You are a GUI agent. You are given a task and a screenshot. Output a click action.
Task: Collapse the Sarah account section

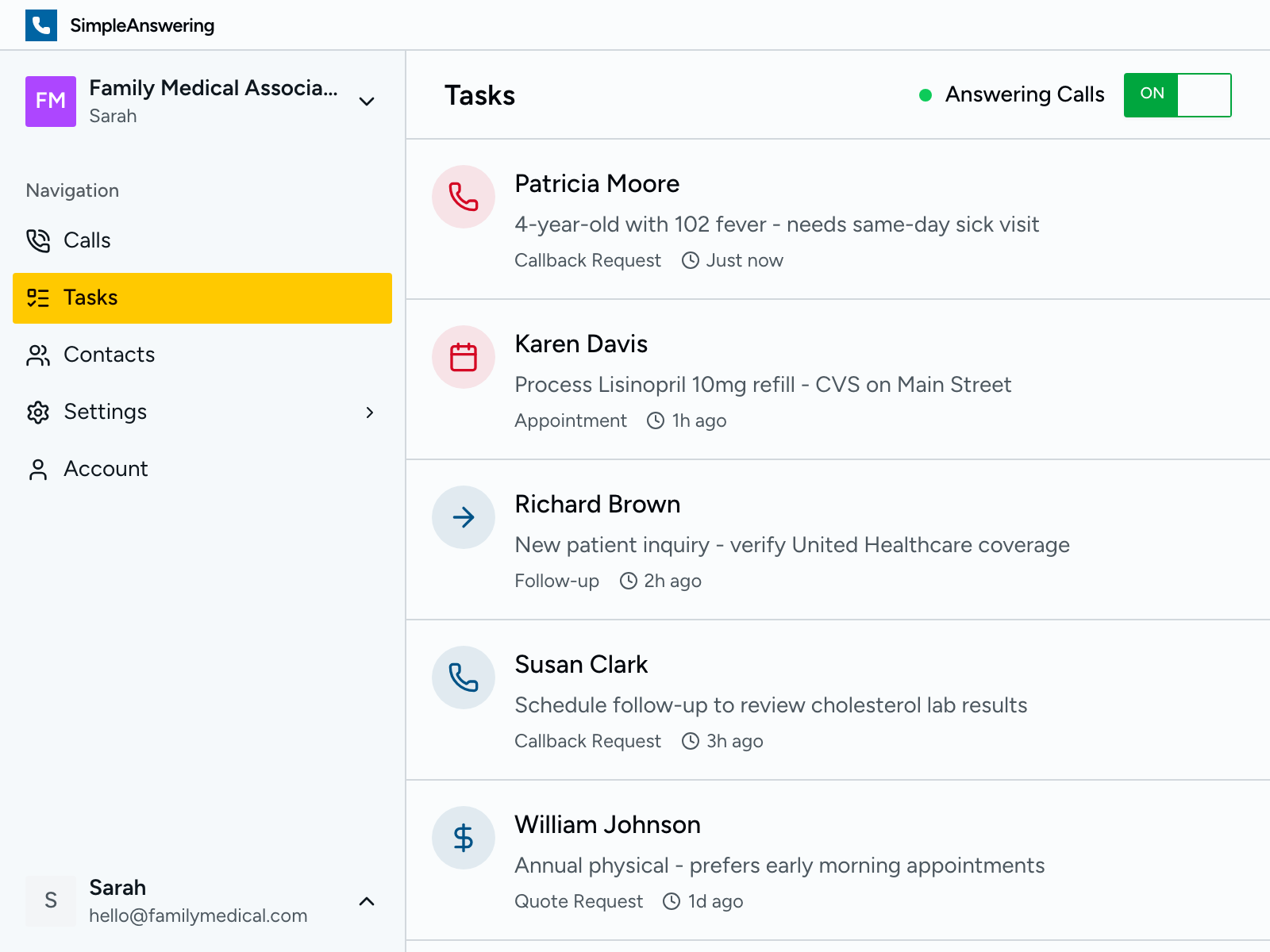pyautogui.click(x=366, y=901)
